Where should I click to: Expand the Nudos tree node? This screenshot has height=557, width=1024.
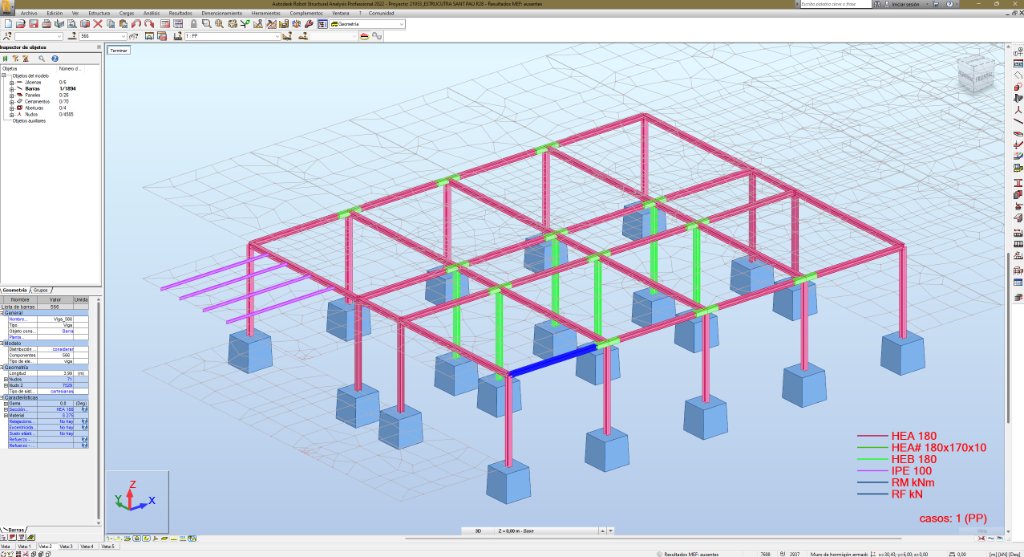point(12,114)
